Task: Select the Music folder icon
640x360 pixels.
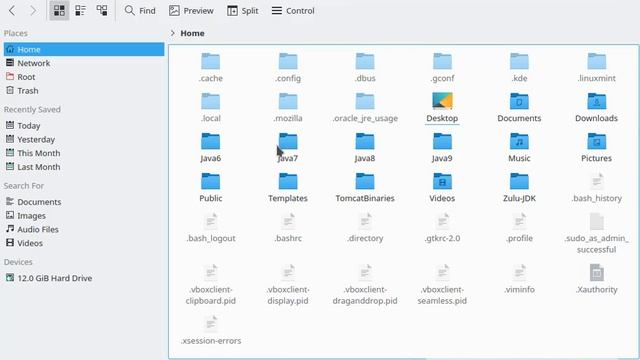Action: tap(519, 141)
